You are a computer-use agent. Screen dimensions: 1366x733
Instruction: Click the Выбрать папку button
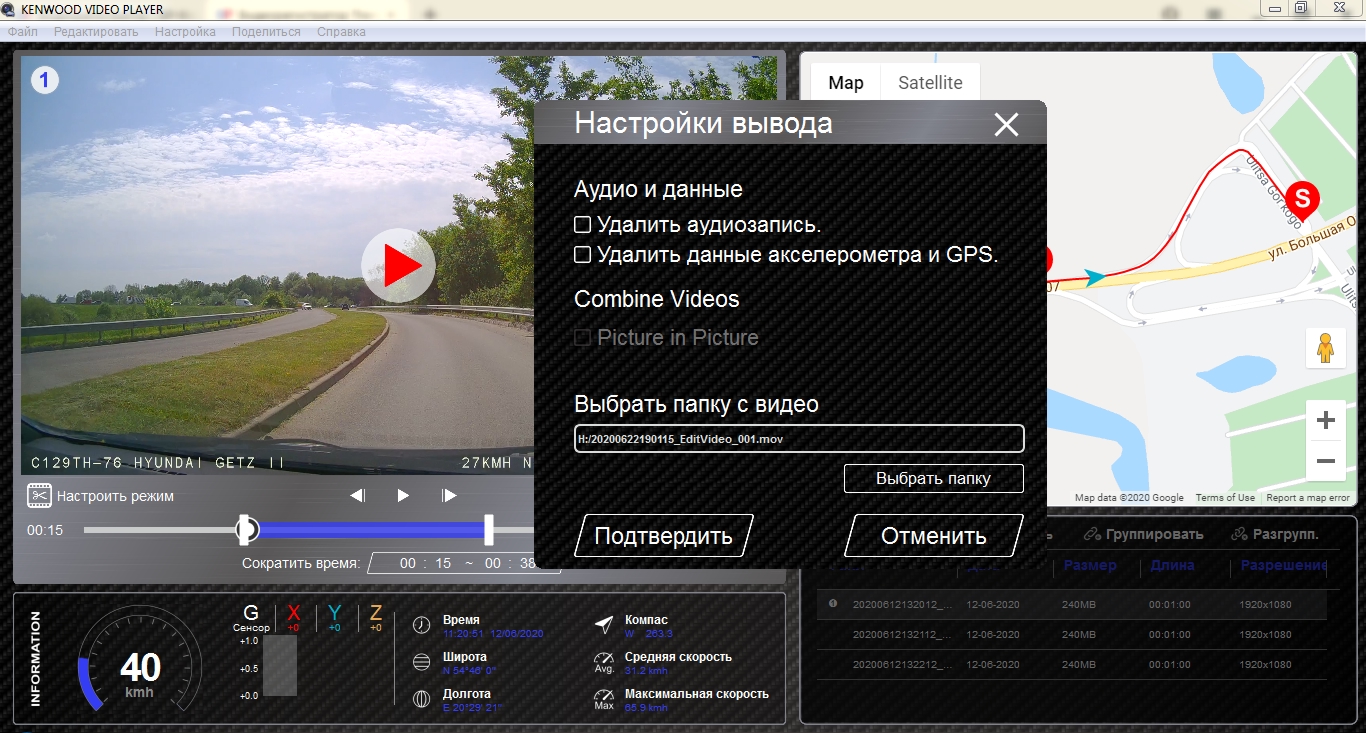(933, 478)
